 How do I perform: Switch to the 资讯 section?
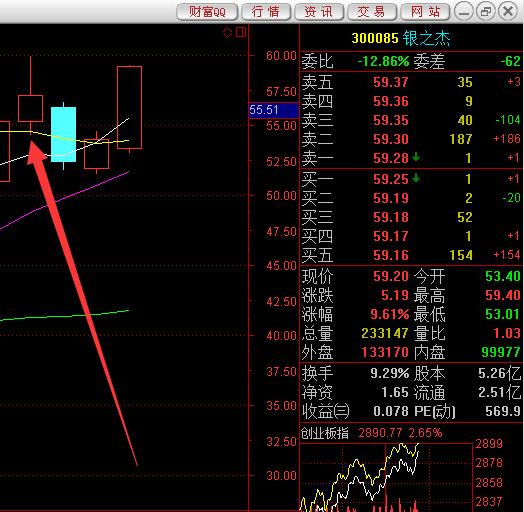pos(319,12)
